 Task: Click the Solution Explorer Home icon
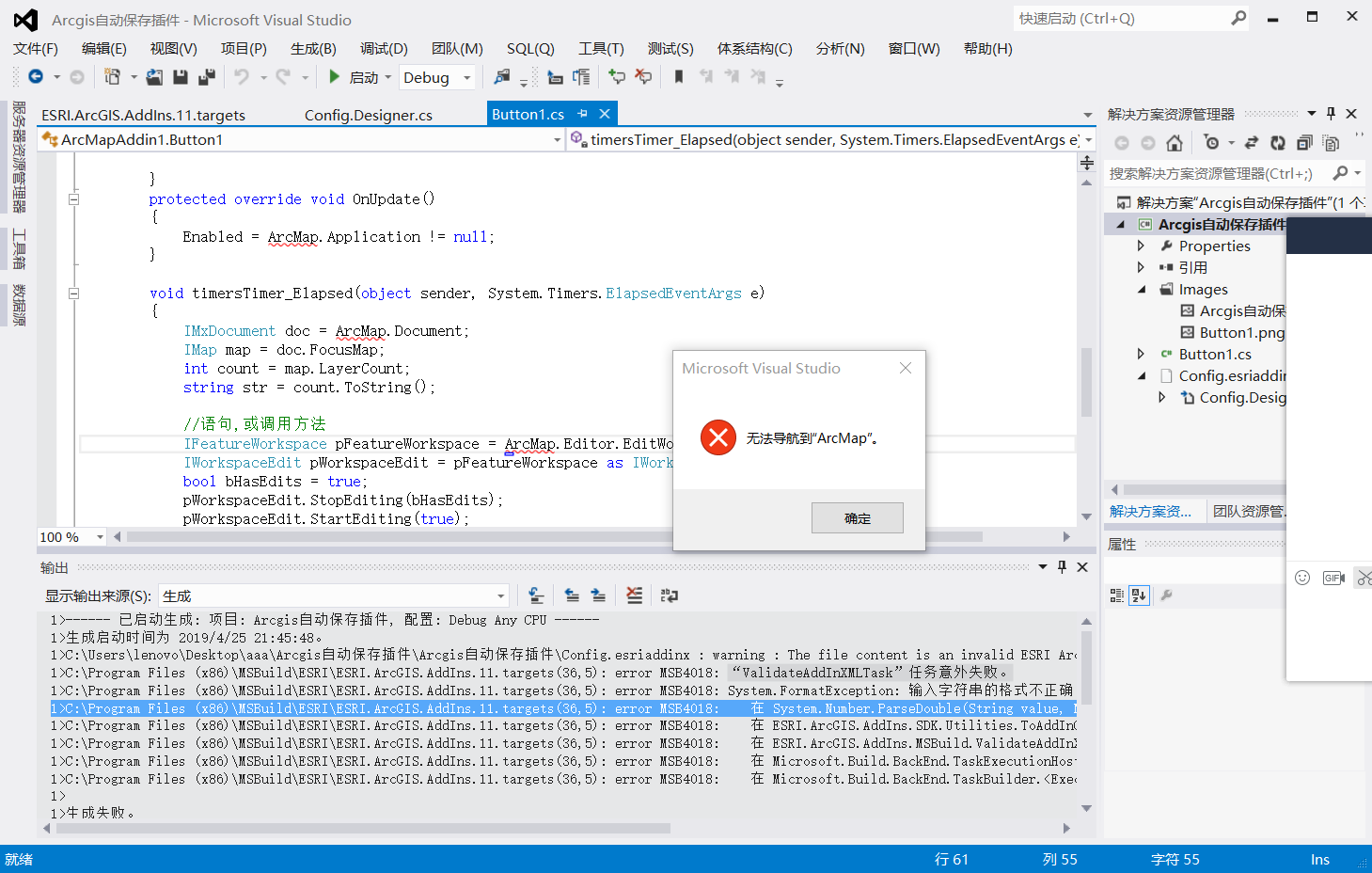coord(1175,143)
